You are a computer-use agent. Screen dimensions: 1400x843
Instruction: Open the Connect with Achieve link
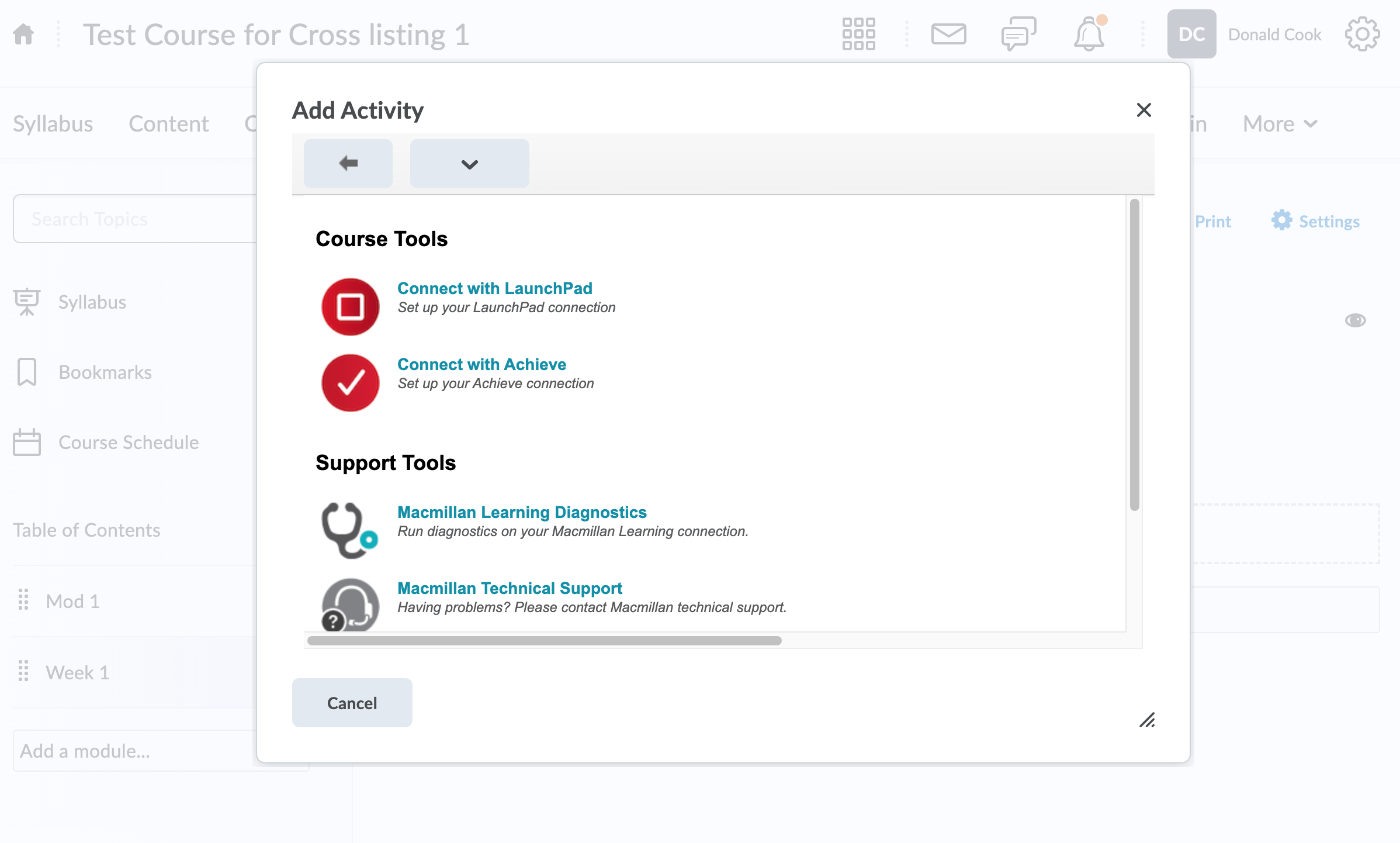tap(481, 364)
